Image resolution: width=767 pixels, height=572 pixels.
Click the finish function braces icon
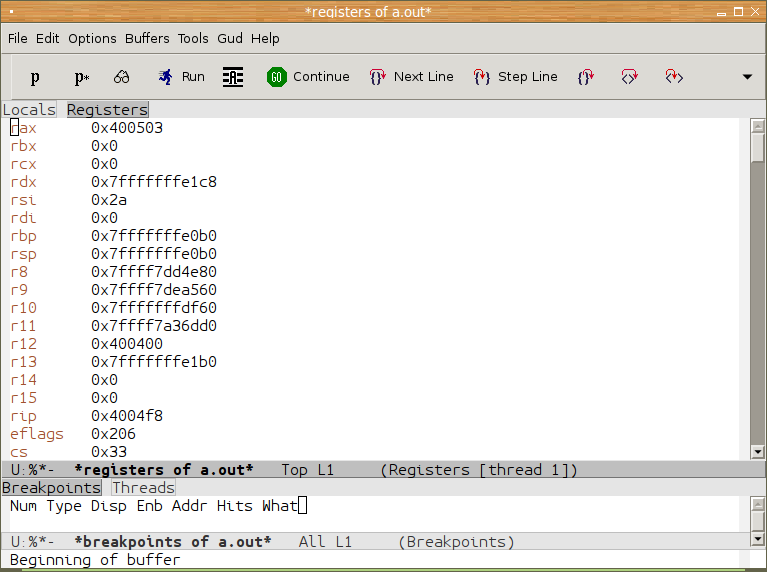coord(586,77)
